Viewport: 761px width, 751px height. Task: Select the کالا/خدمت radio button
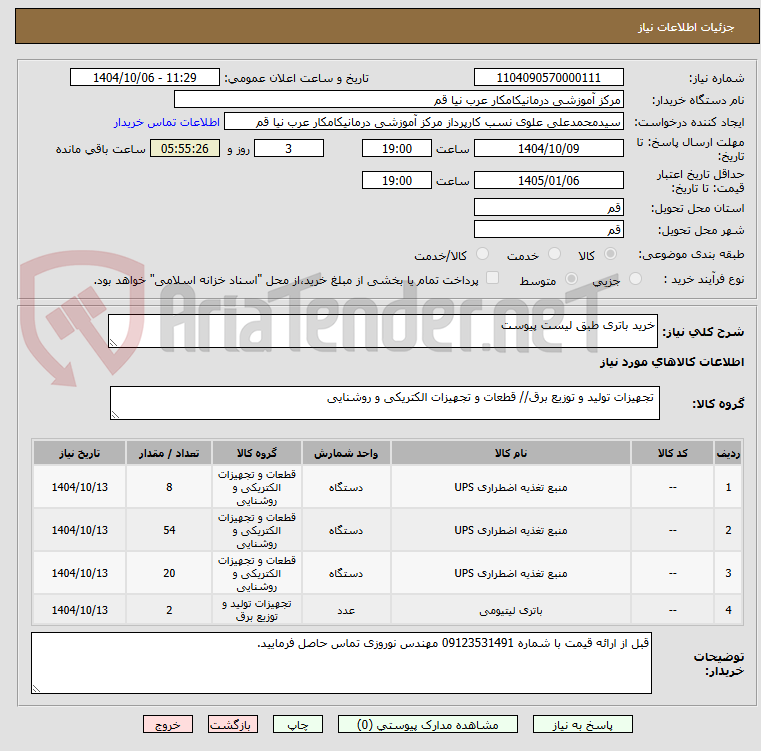click(482, 254)
